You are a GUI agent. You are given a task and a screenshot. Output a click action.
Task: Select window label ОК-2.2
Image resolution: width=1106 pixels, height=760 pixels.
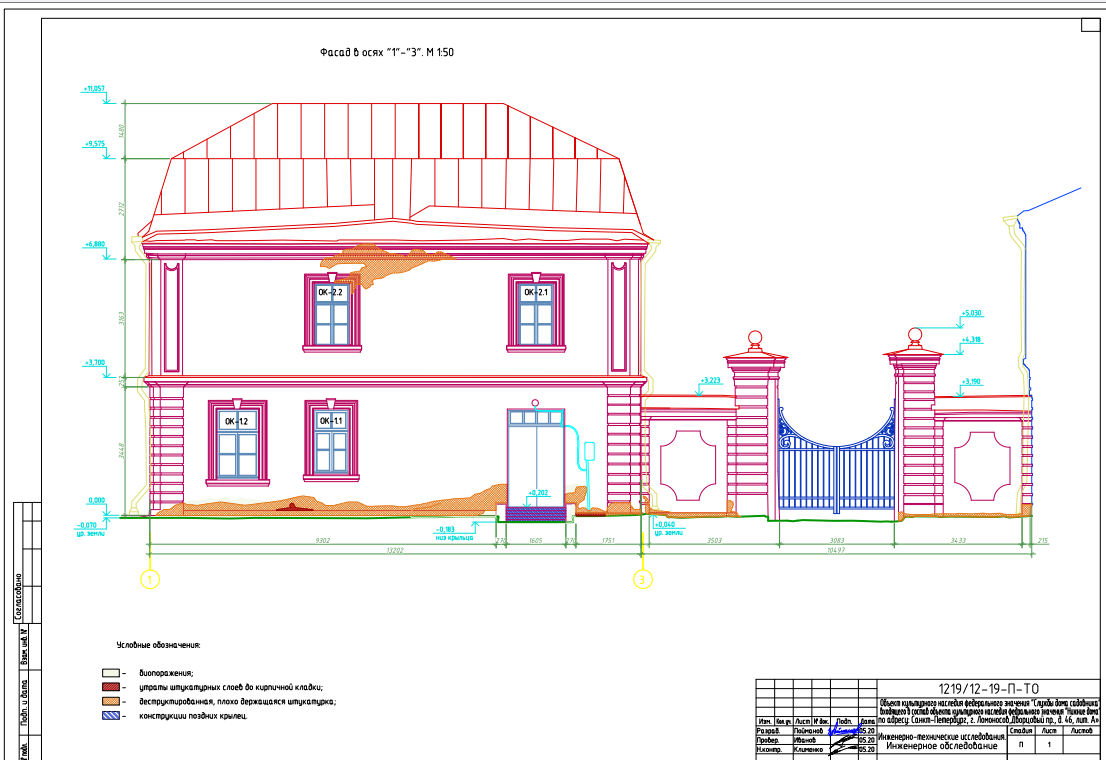click(x=330, y=292)
